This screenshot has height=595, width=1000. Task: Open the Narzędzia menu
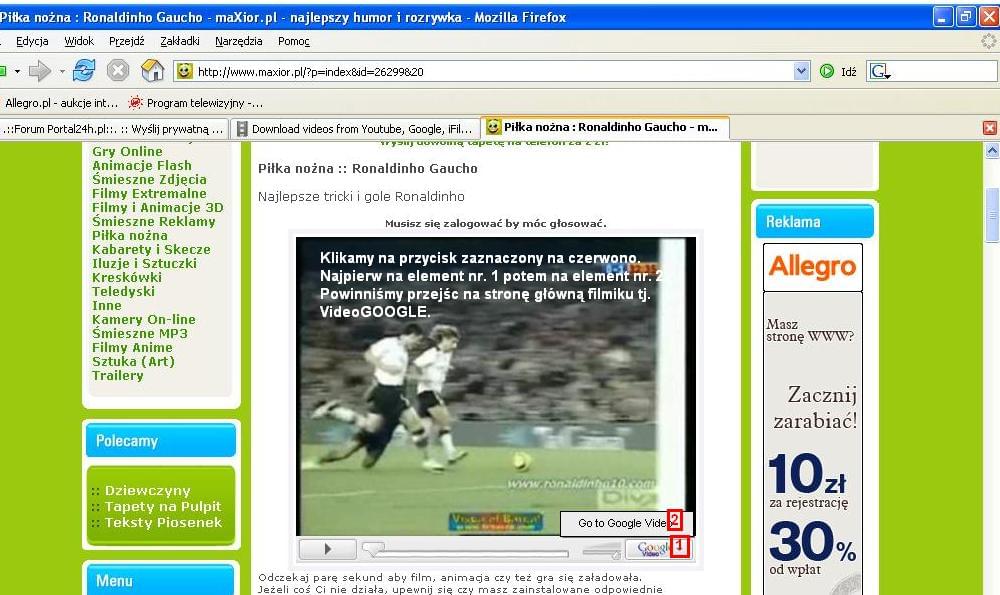point(239,41)
